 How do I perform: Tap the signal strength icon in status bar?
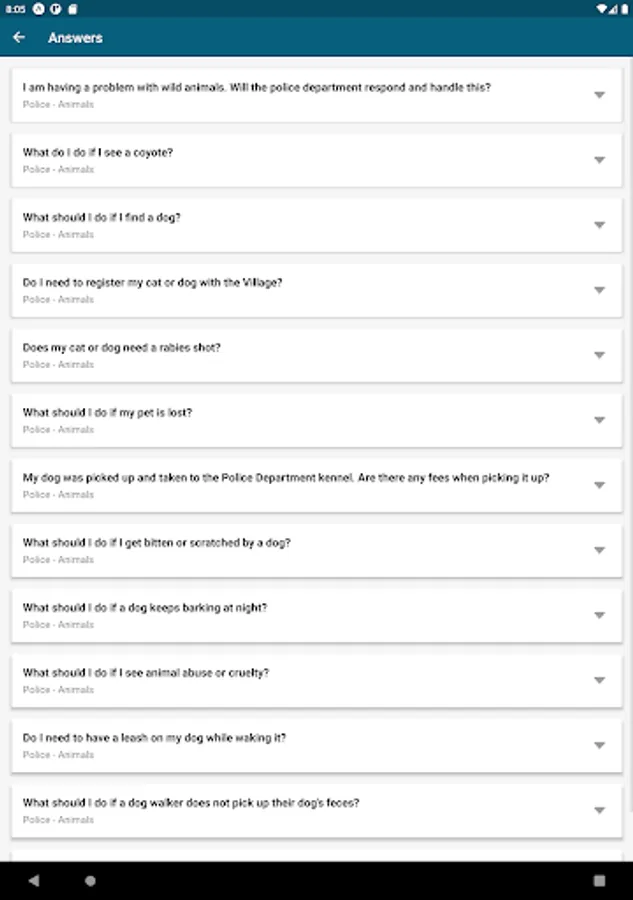[611, 7]
